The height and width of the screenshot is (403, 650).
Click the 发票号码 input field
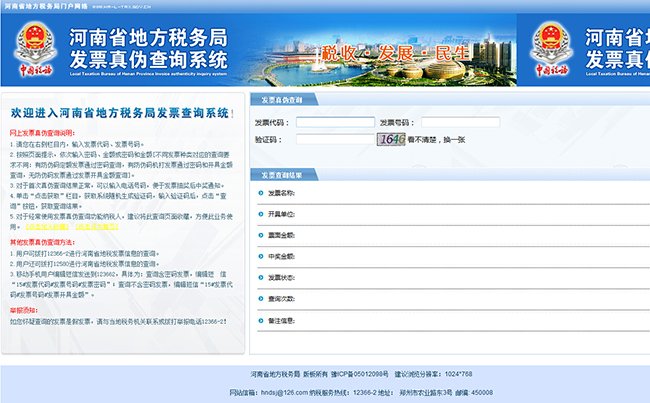(461, 122)
